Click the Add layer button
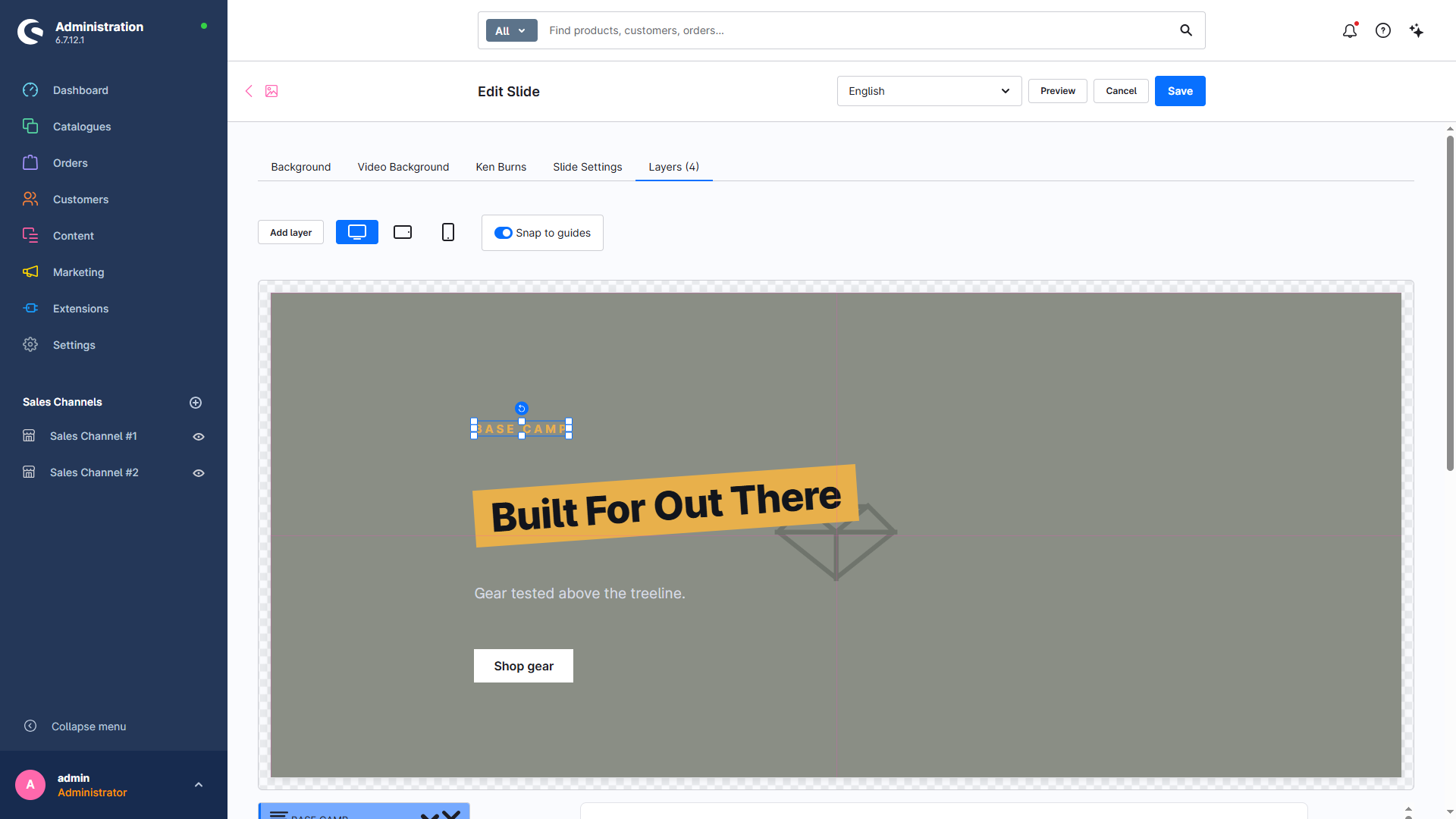The width and height of the screenshot is (1456, 819). pos(291,232)
